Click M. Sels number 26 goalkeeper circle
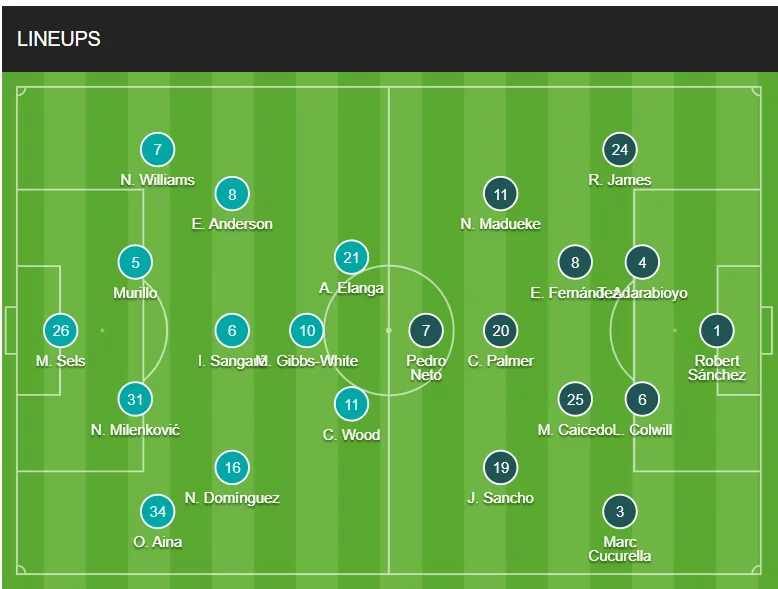Viewport: 778px width, 589px height. tap(61, 330)
